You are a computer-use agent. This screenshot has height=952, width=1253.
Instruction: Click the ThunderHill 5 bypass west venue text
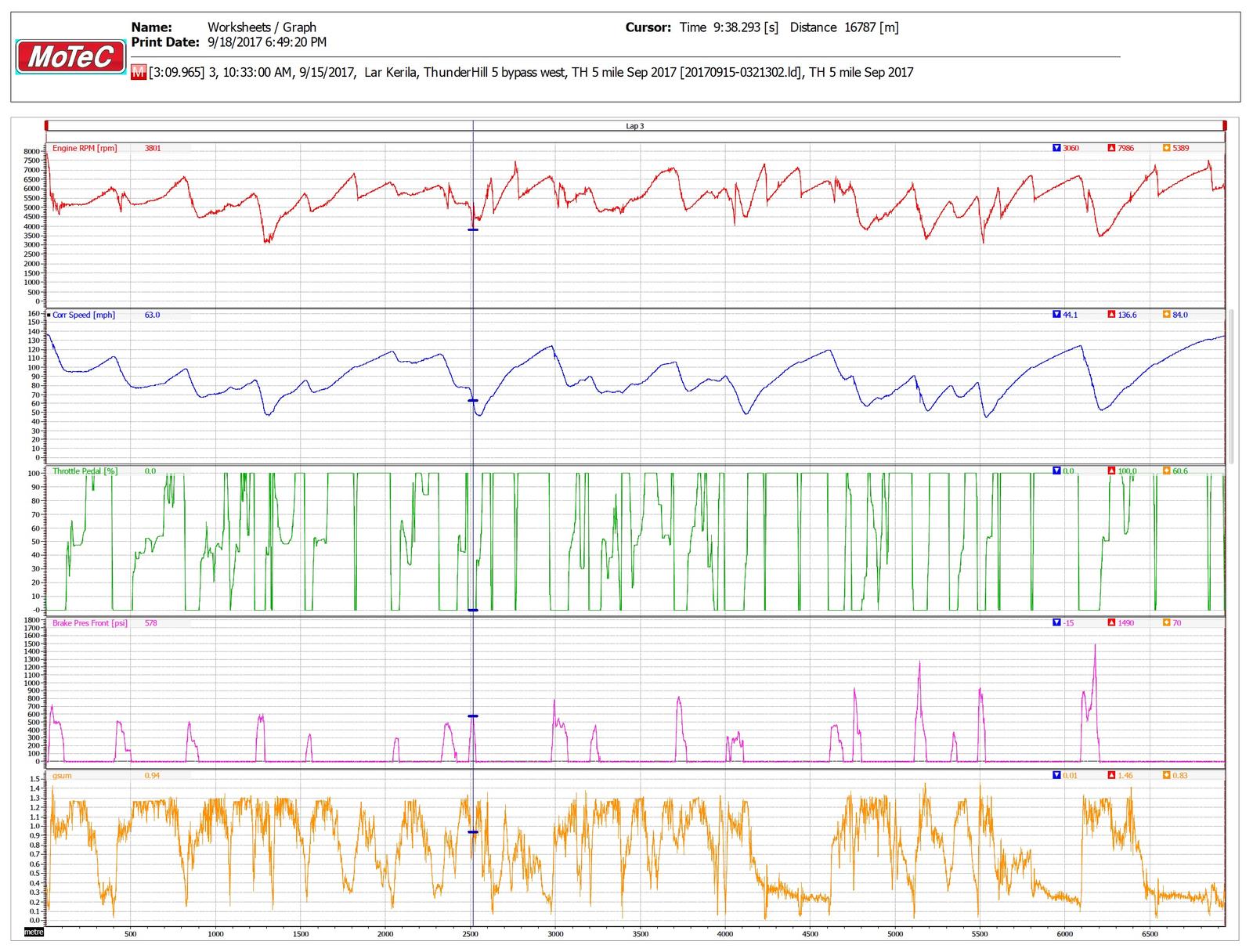tap(495, 73)
